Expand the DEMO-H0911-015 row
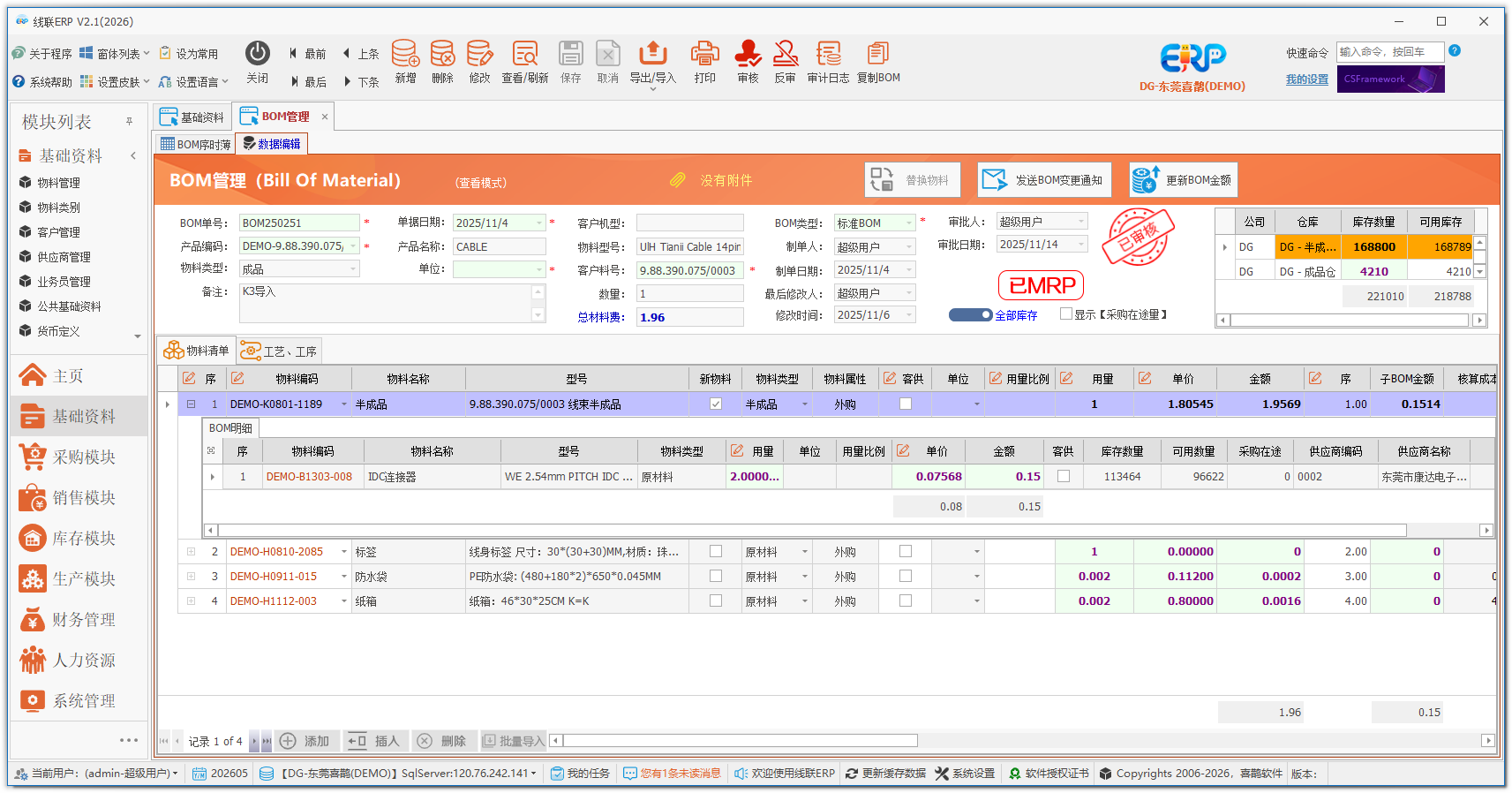Image resolution: width=1512 pixels, height=793 pixels. coord(191,577)
